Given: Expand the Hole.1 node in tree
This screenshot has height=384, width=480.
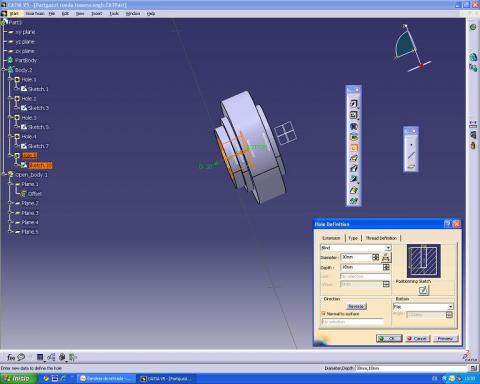Looking at the screenshot, I should pyautogui.click(x=11, y=80).
